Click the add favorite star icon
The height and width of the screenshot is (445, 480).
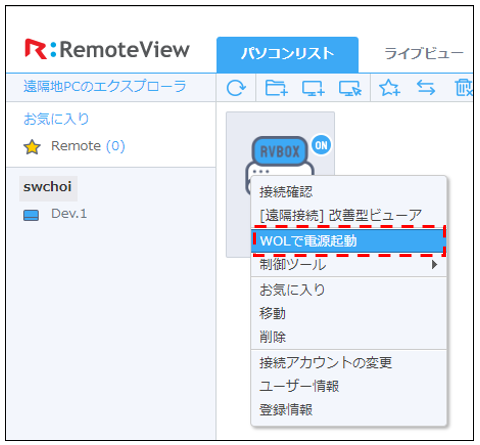point(390,88)
